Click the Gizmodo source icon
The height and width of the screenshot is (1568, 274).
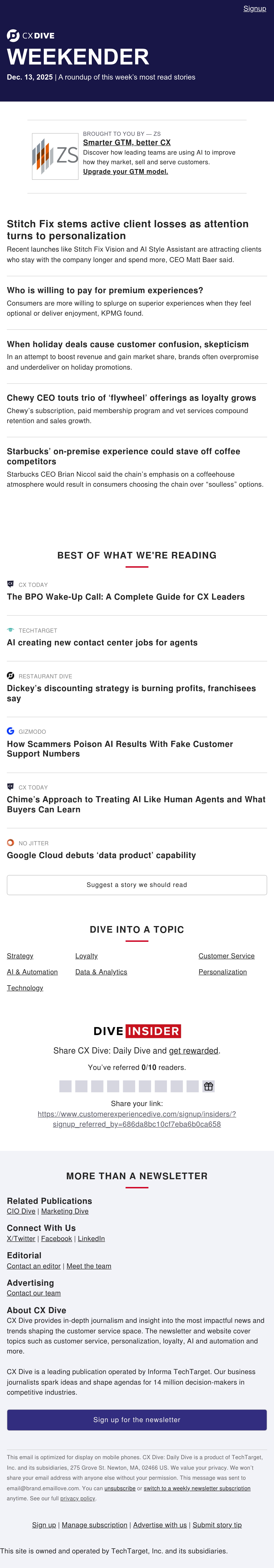pos(10,730)
